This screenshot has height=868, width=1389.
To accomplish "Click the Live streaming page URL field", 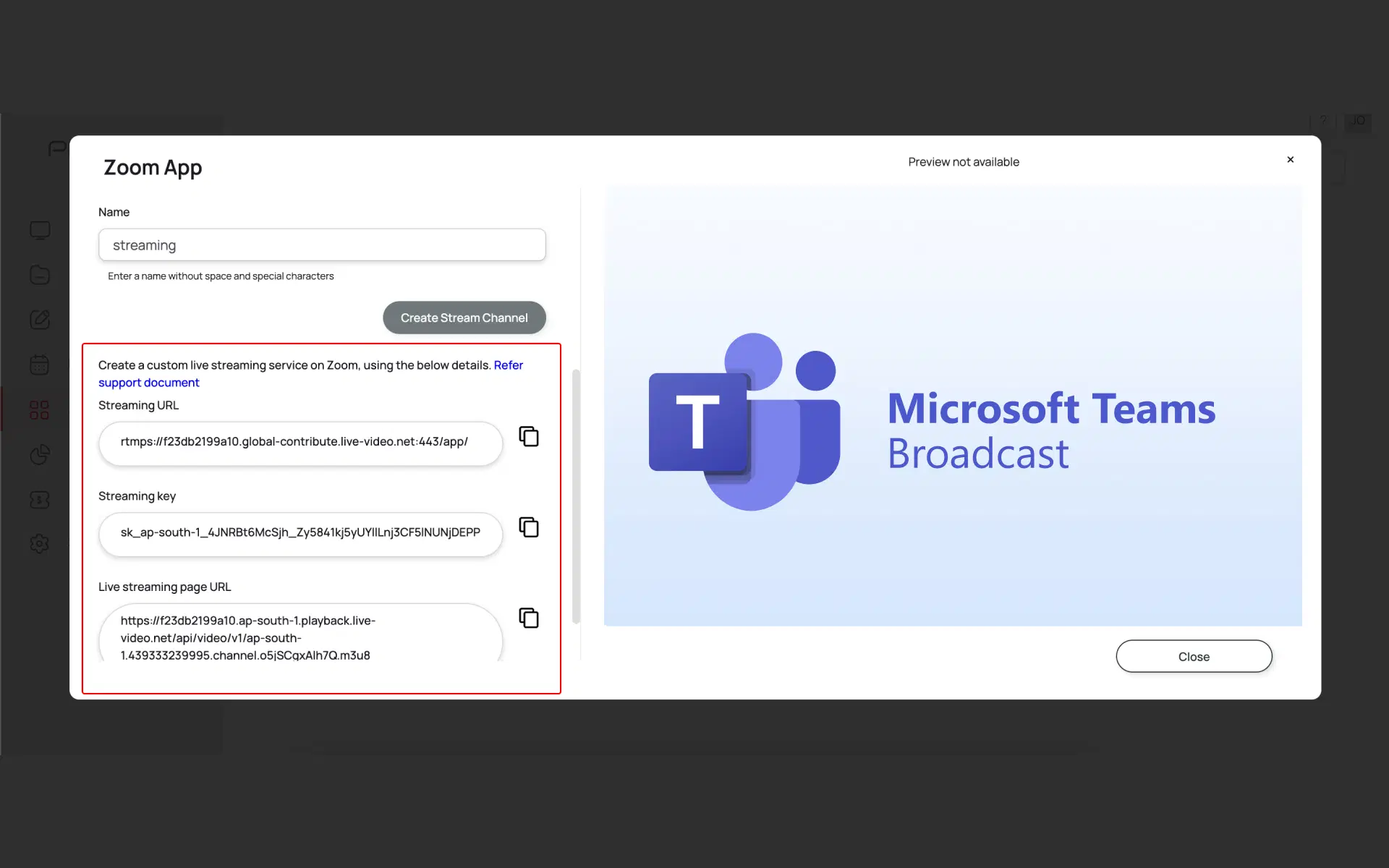I will point(300,637).
